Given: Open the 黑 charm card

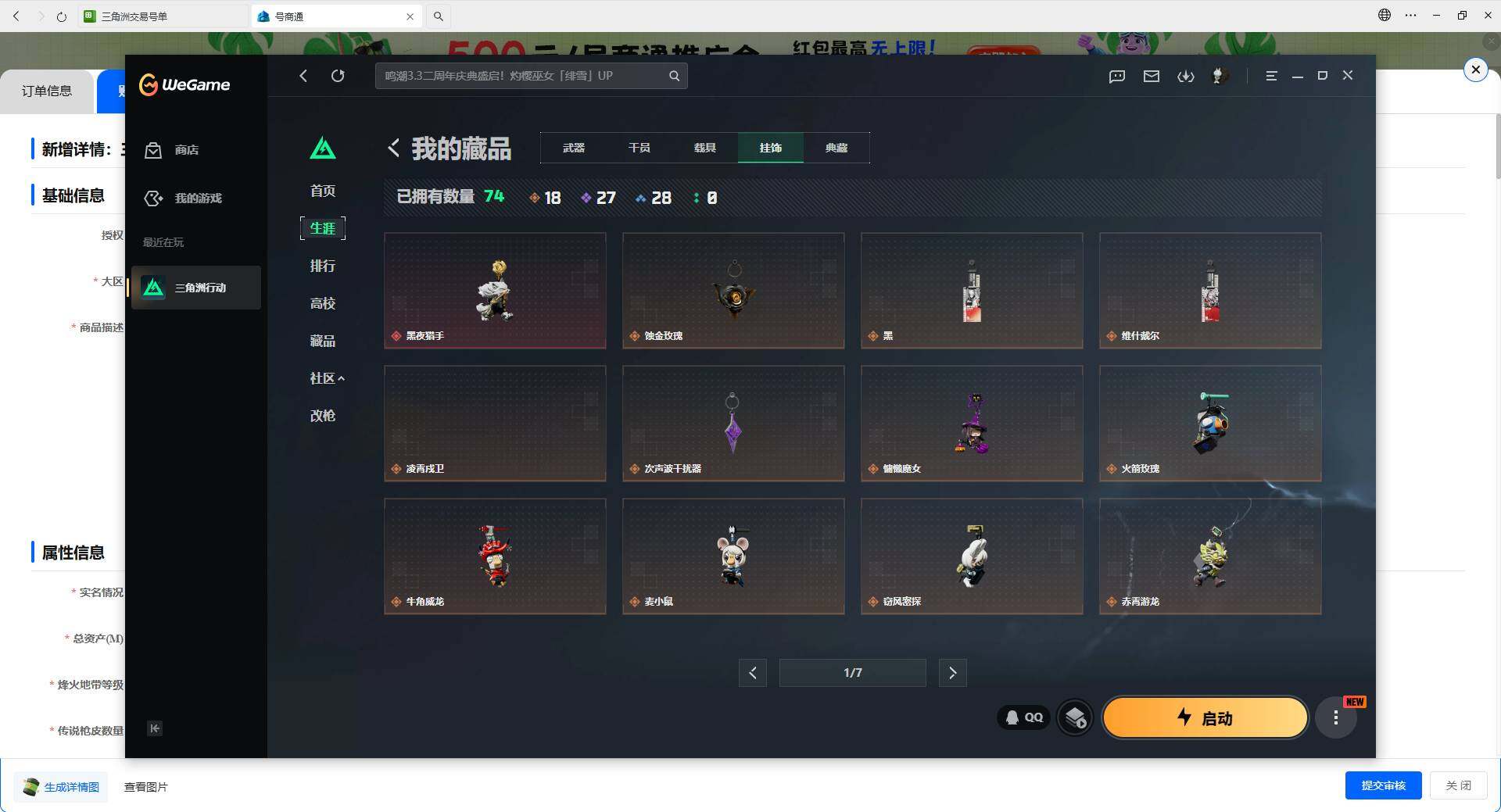Looking at the screenshot, I should [x=972, y=291].
